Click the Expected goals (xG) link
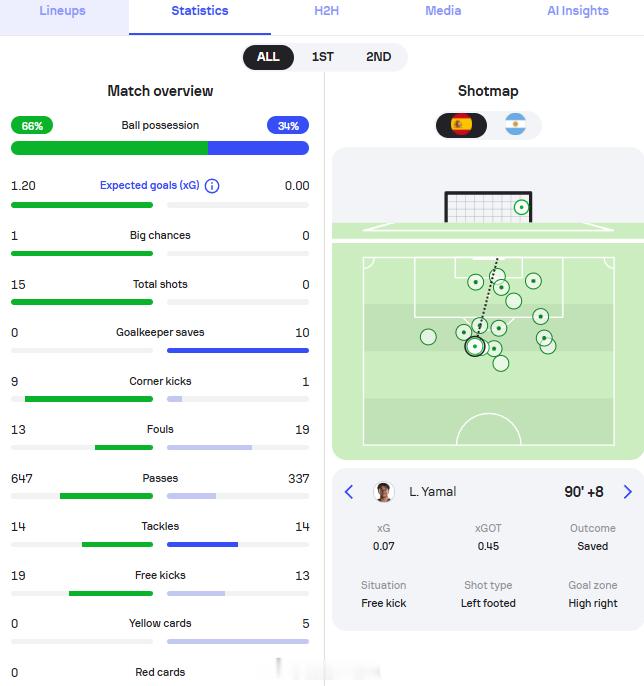 150,186
